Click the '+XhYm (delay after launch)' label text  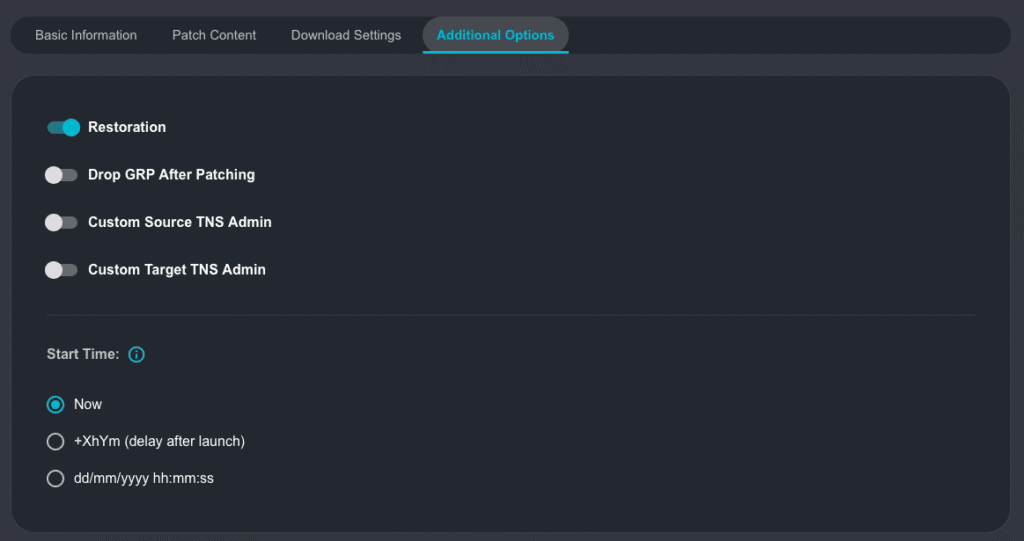coord(159,441)
